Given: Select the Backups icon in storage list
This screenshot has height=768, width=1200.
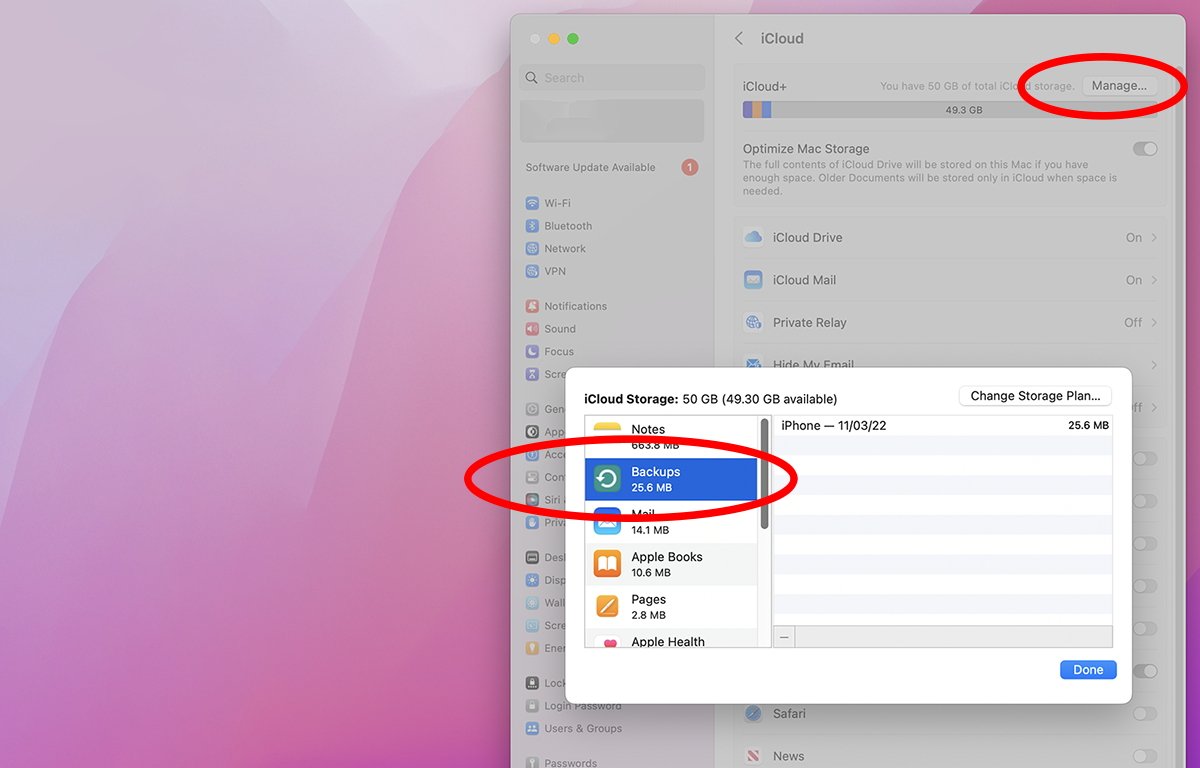Looking at the screenshot, I should [x=607, y=479].
